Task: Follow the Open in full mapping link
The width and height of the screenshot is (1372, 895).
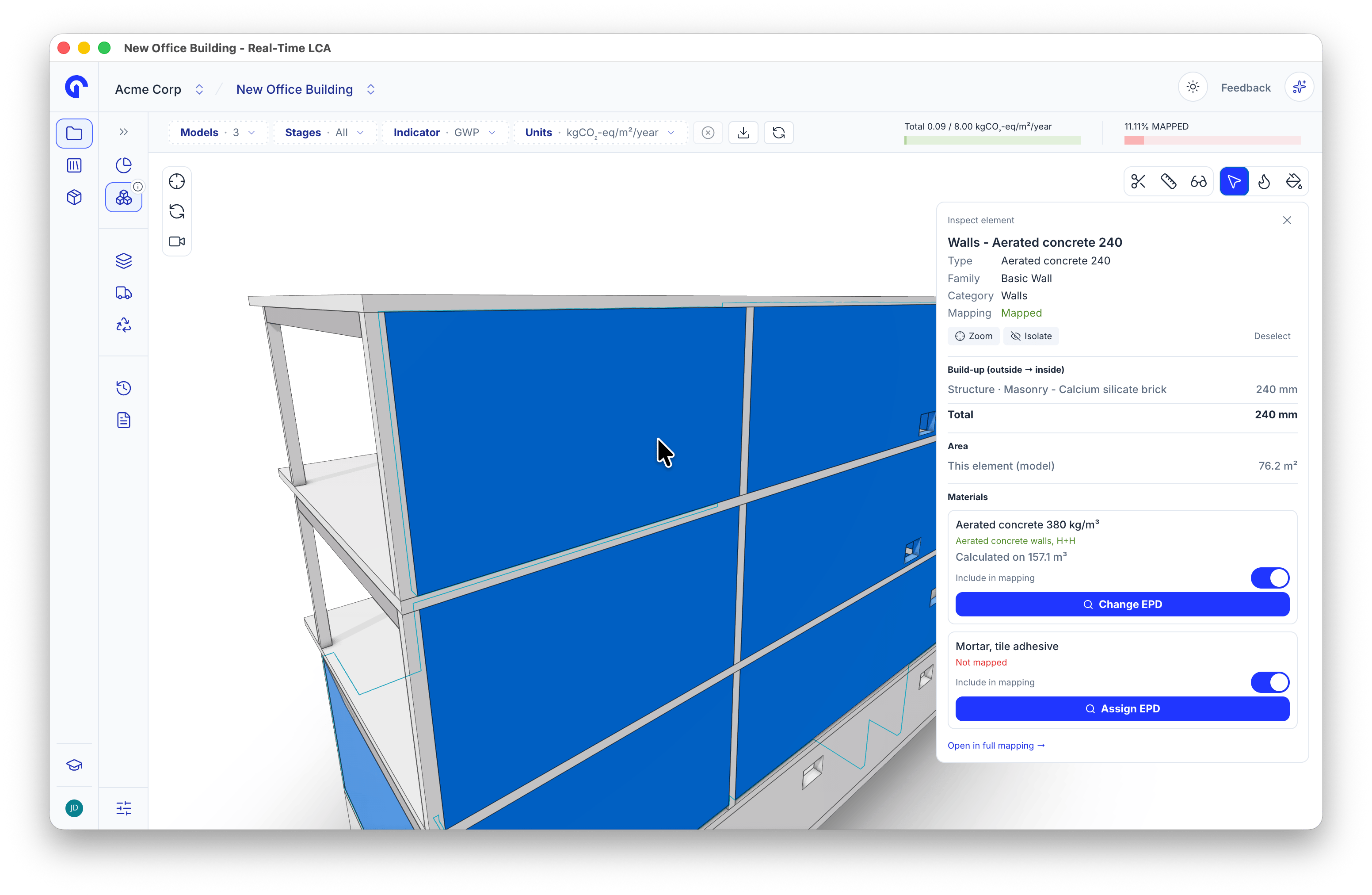Action: point(996,746)
